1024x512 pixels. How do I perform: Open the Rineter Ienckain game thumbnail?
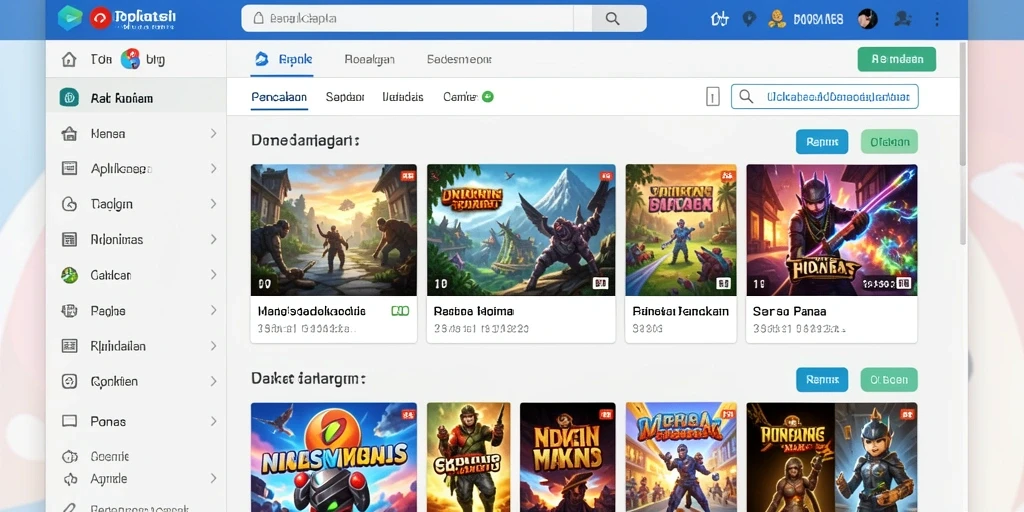(681, 230)
